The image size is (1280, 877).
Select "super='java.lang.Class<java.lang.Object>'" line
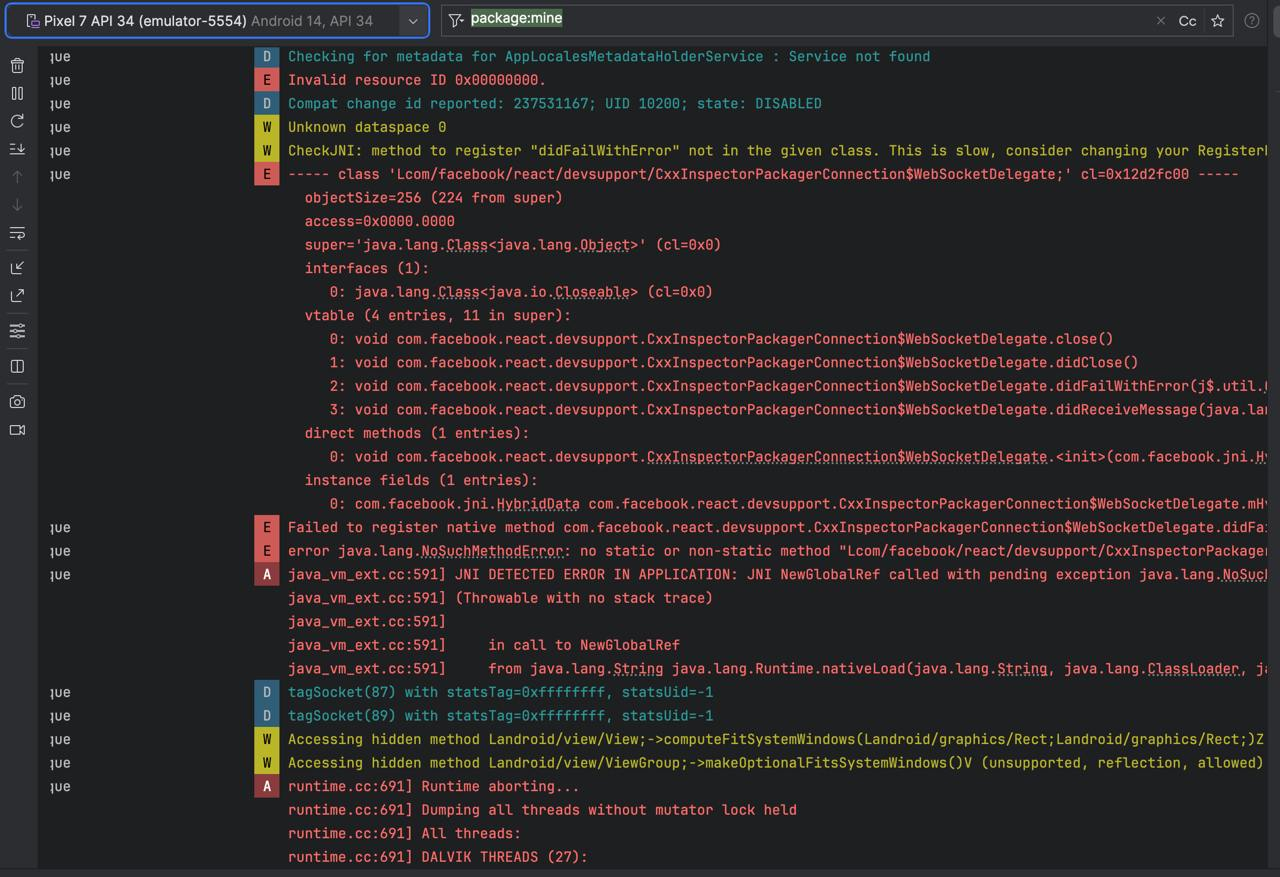(x=513, y=244)
